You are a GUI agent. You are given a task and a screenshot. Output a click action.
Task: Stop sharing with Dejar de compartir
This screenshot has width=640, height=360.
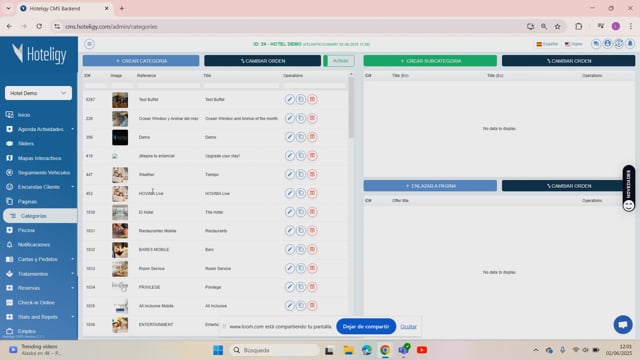click(x=366, y=327)
